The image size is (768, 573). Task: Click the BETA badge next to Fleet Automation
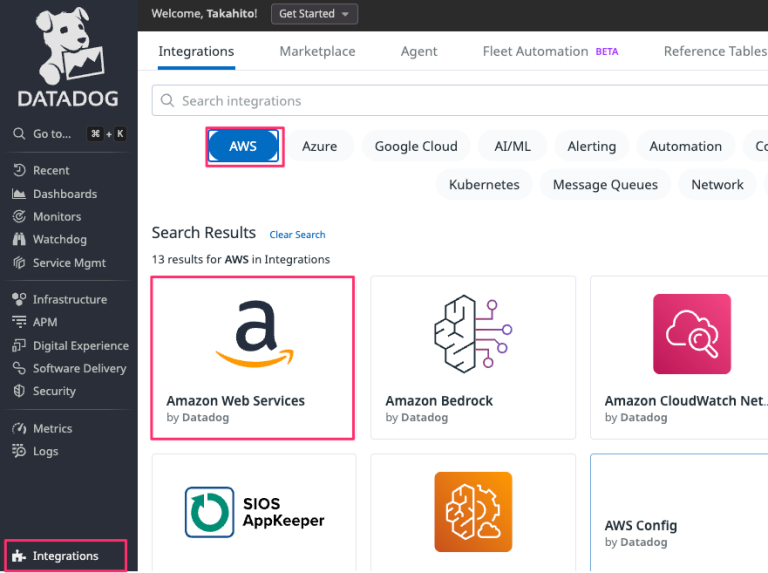(607, 51)
